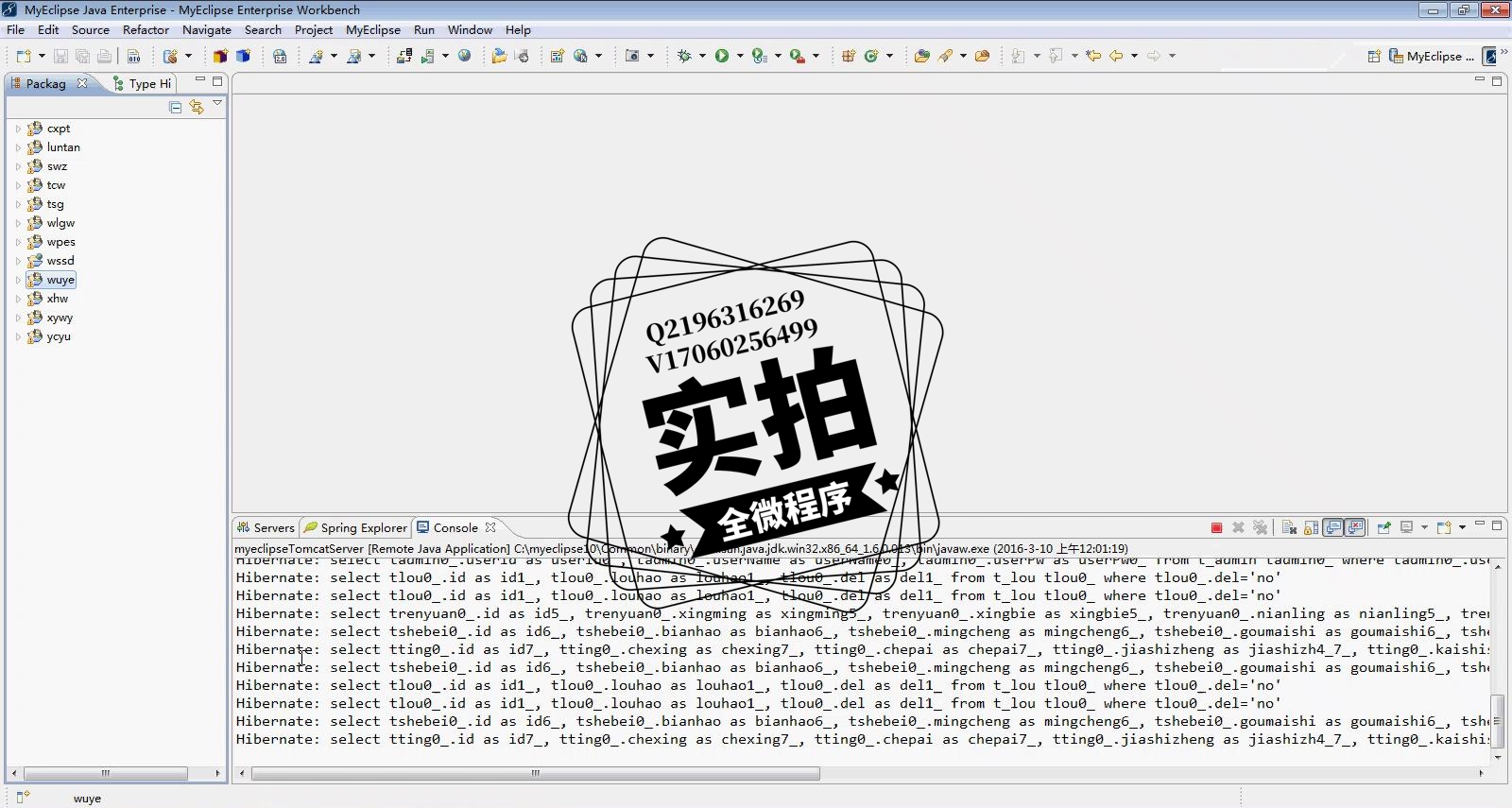
Task: Click the Open folder toolbar icon
Action: point(499,56)
